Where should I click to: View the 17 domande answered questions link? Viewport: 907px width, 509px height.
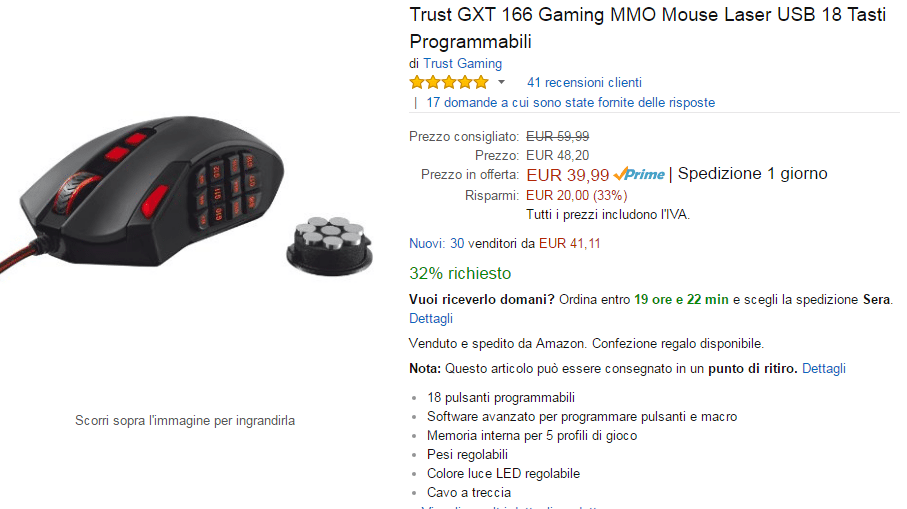tap(570, 102)
